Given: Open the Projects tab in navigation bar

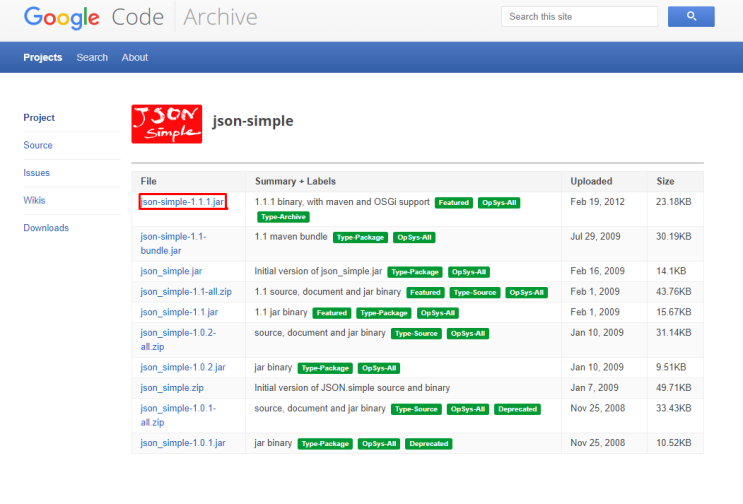Looking at the screenshot, I should point(43,57).
